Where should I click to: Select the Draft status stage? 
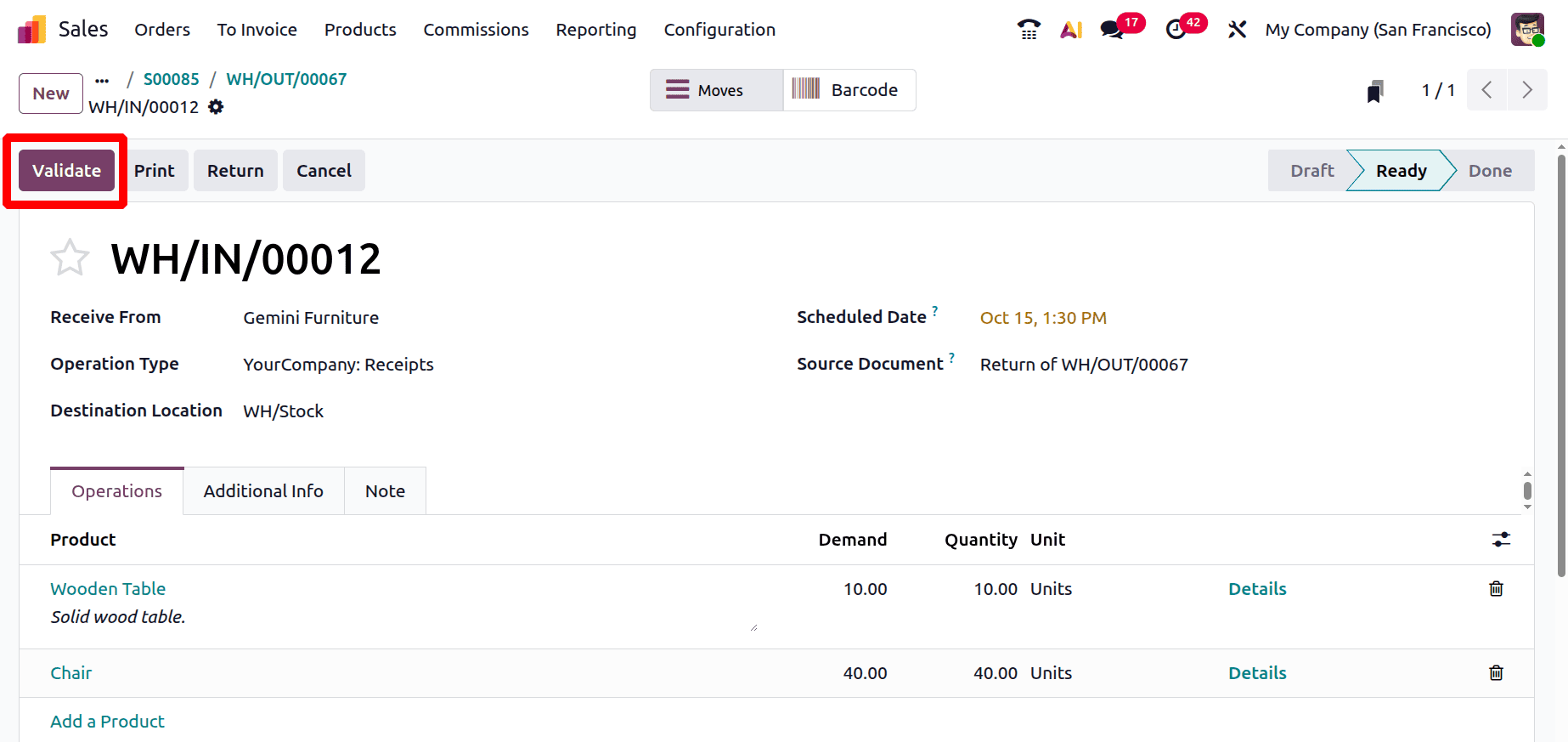point(1311,171)
